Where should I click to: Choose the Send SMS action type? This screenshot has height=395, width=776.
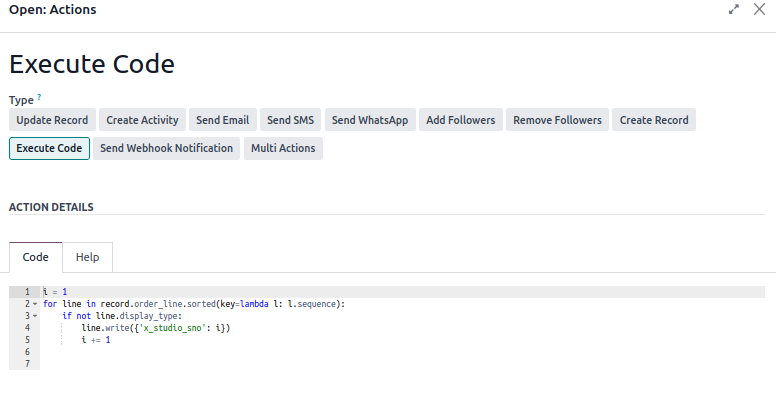291,120
